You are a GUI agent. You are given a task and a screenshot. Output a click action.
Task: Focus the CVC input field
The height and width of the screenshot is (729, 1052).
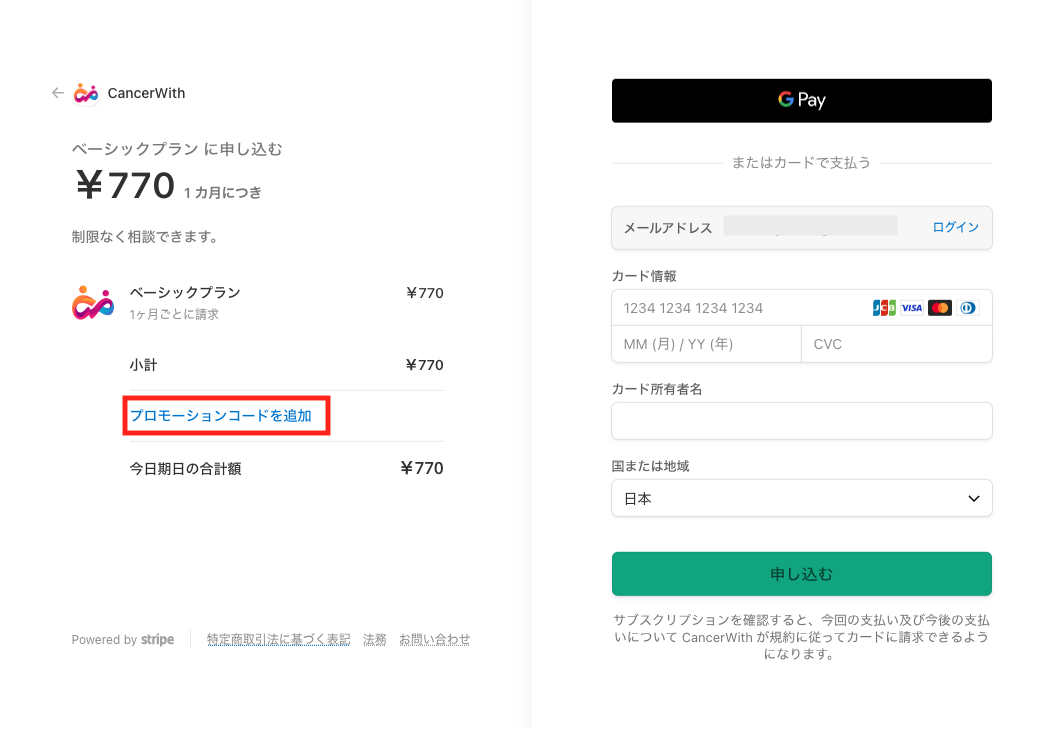pos(895,344)
